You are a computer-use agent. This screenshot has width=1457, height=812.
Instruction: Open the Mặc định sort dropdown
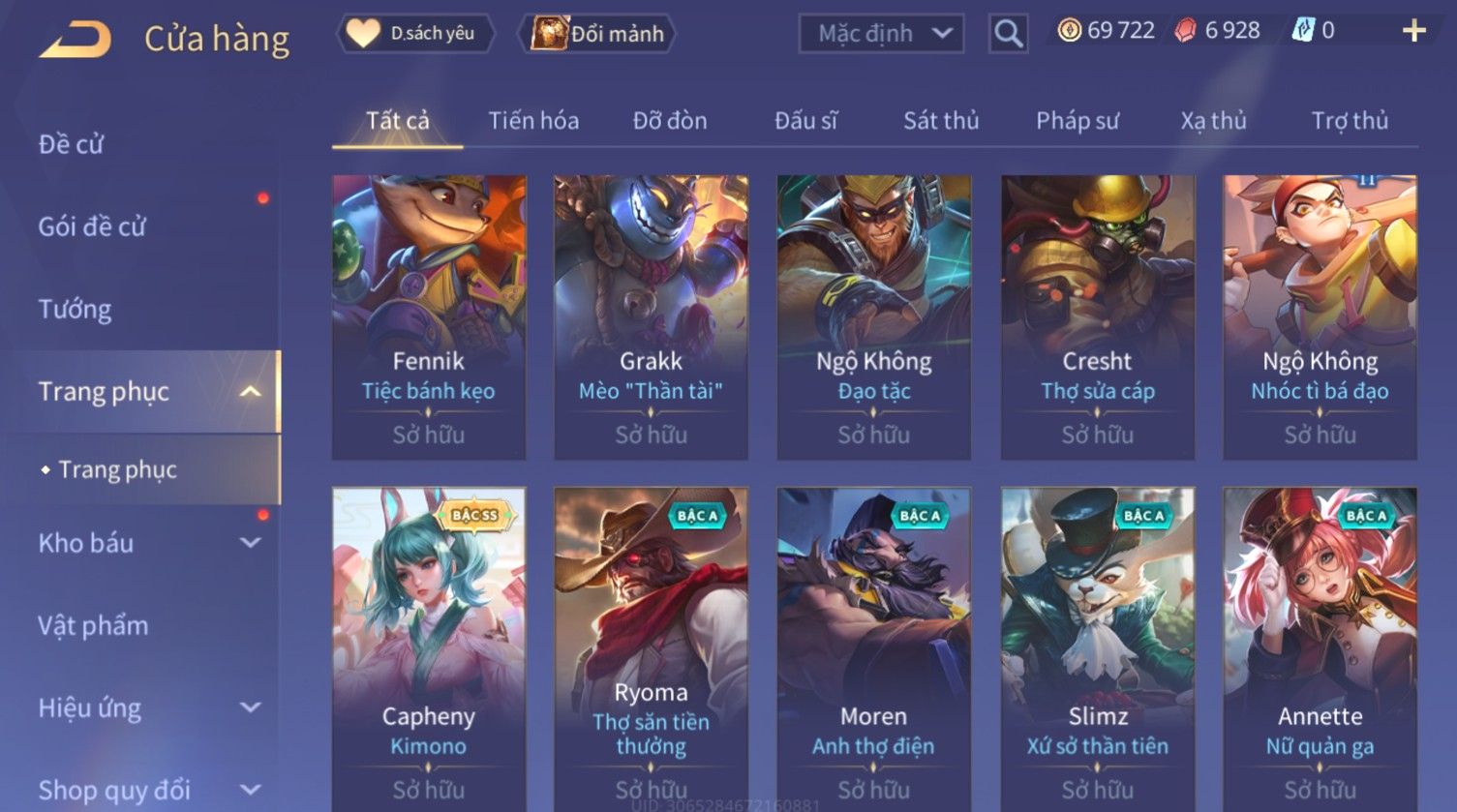pos(881,34)
